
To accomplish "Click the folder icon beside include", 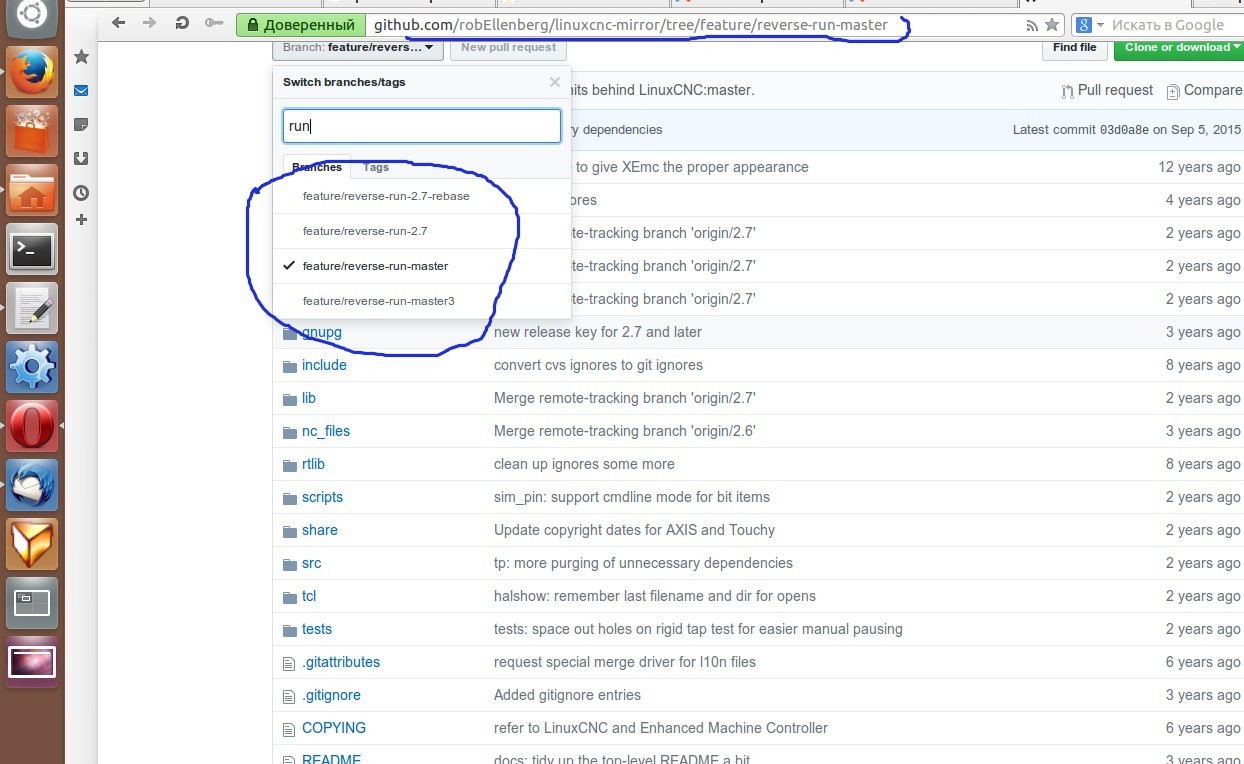I will pos(289,365).
